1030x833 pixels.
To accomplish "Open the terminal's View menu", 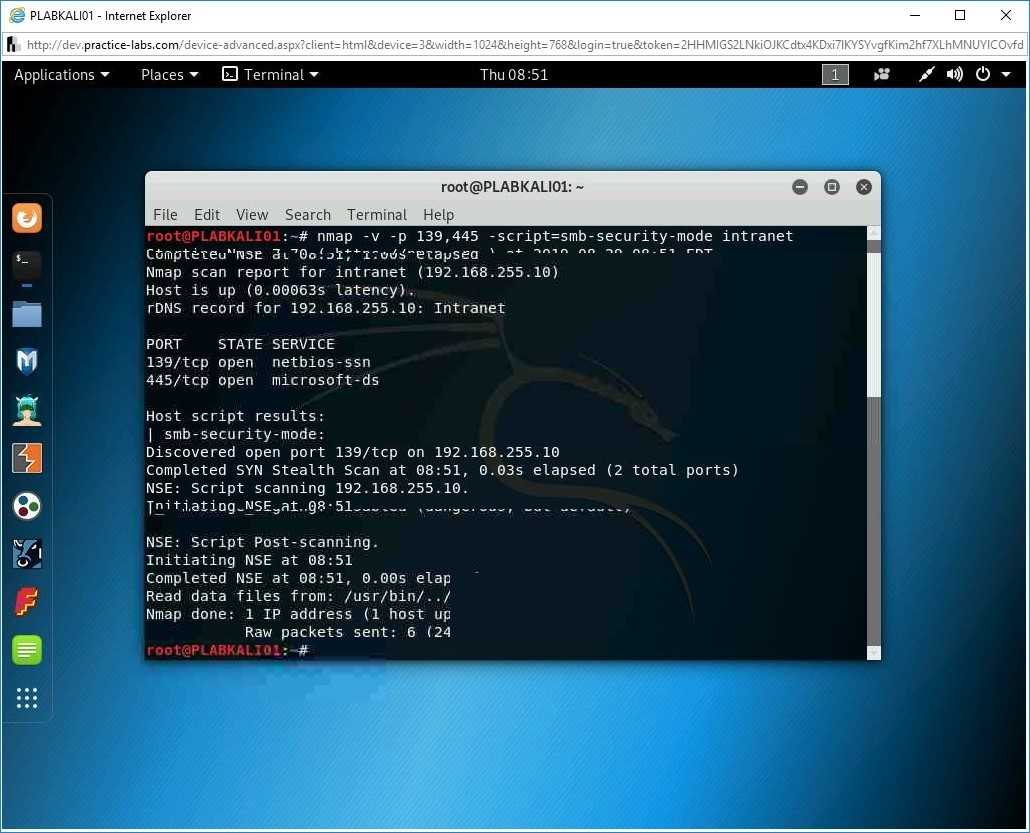I will point(252,215).
